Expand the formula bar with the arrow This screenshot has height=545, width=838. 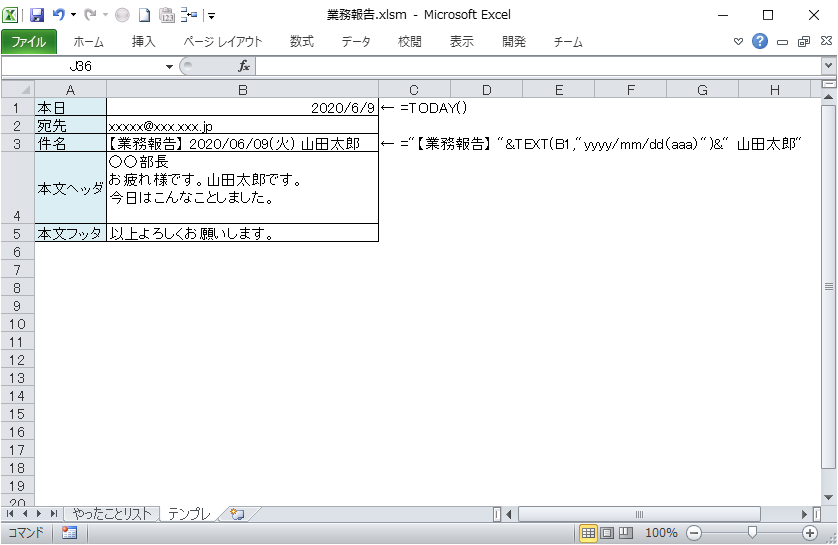coord(828,66)
